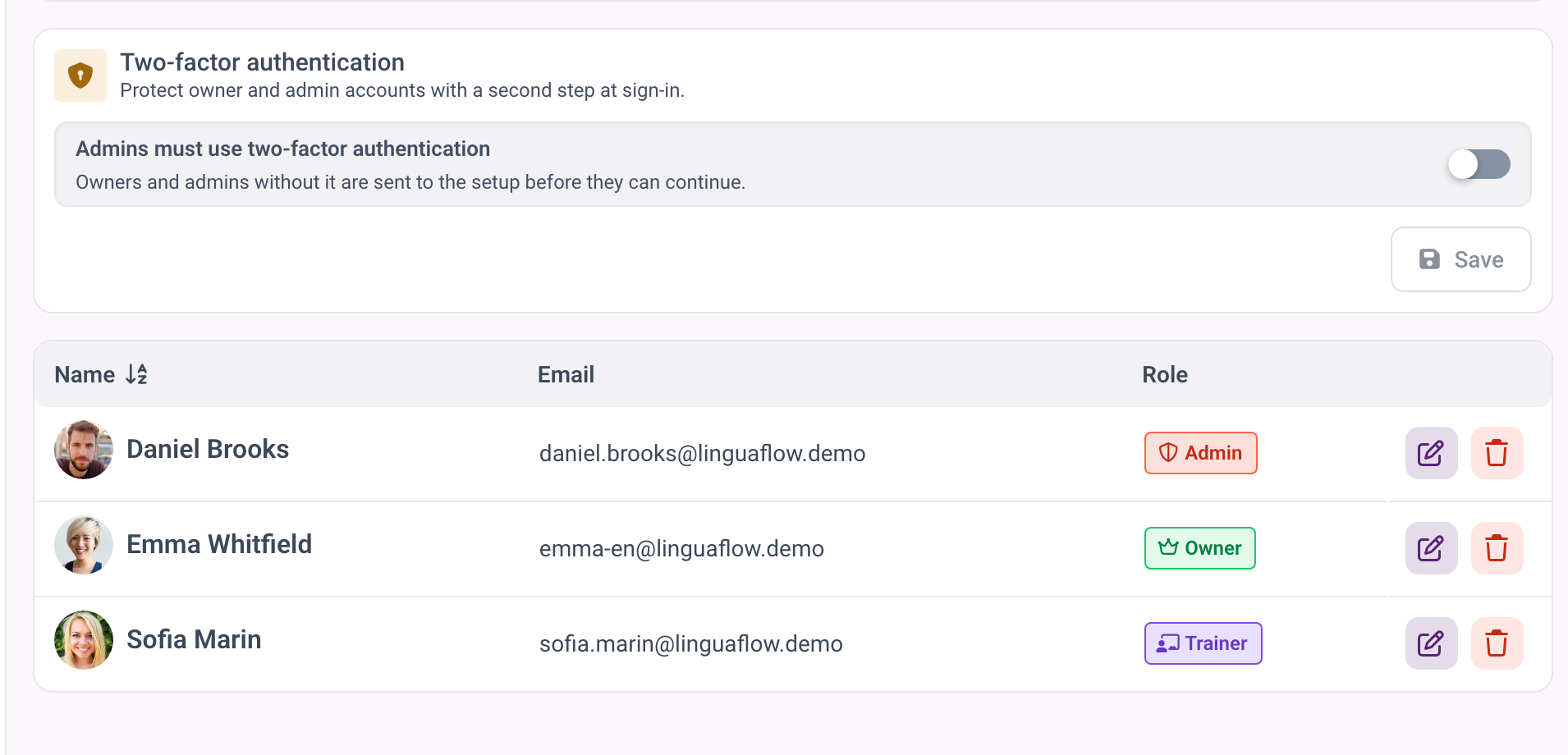
Task: Edit Emma Whitfield's user entry
Action: point(1431,548)
